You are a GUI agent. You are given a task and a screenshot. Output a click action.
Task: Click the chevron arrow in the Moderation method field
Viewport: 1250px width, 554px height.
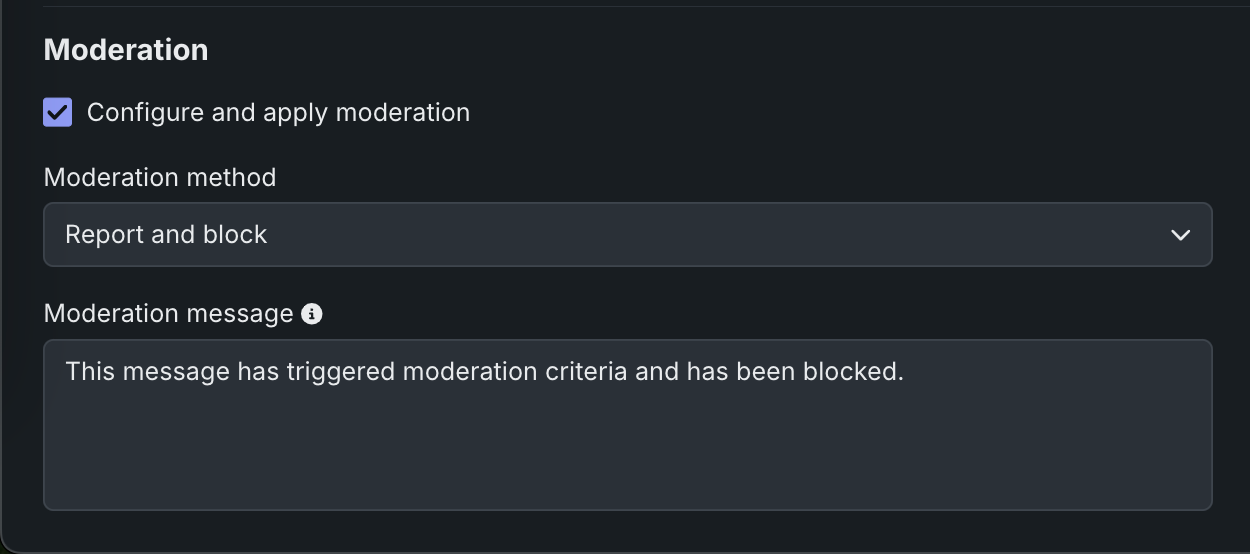1180,235
